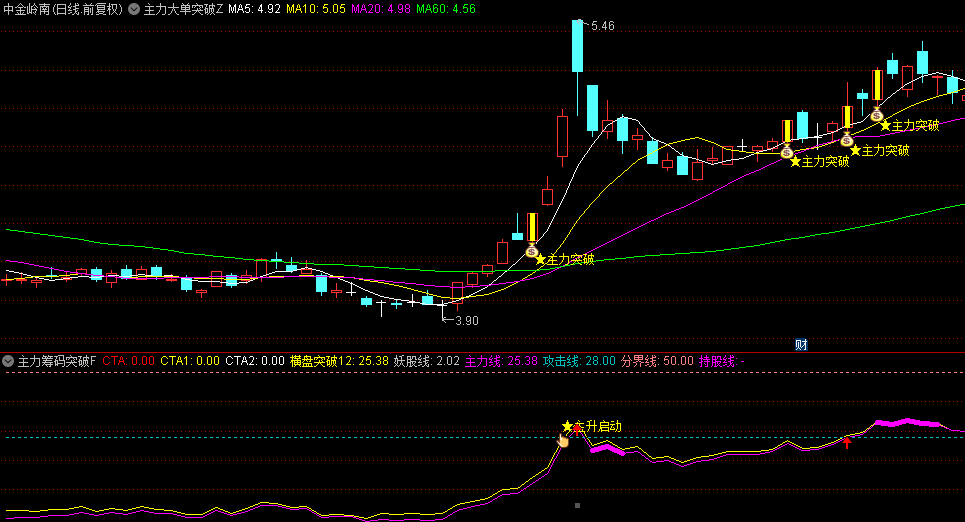Viewport: 965px width, 522px height.
Task: Click the 主力大单突破Z indicator name
Action: [184, 9]
